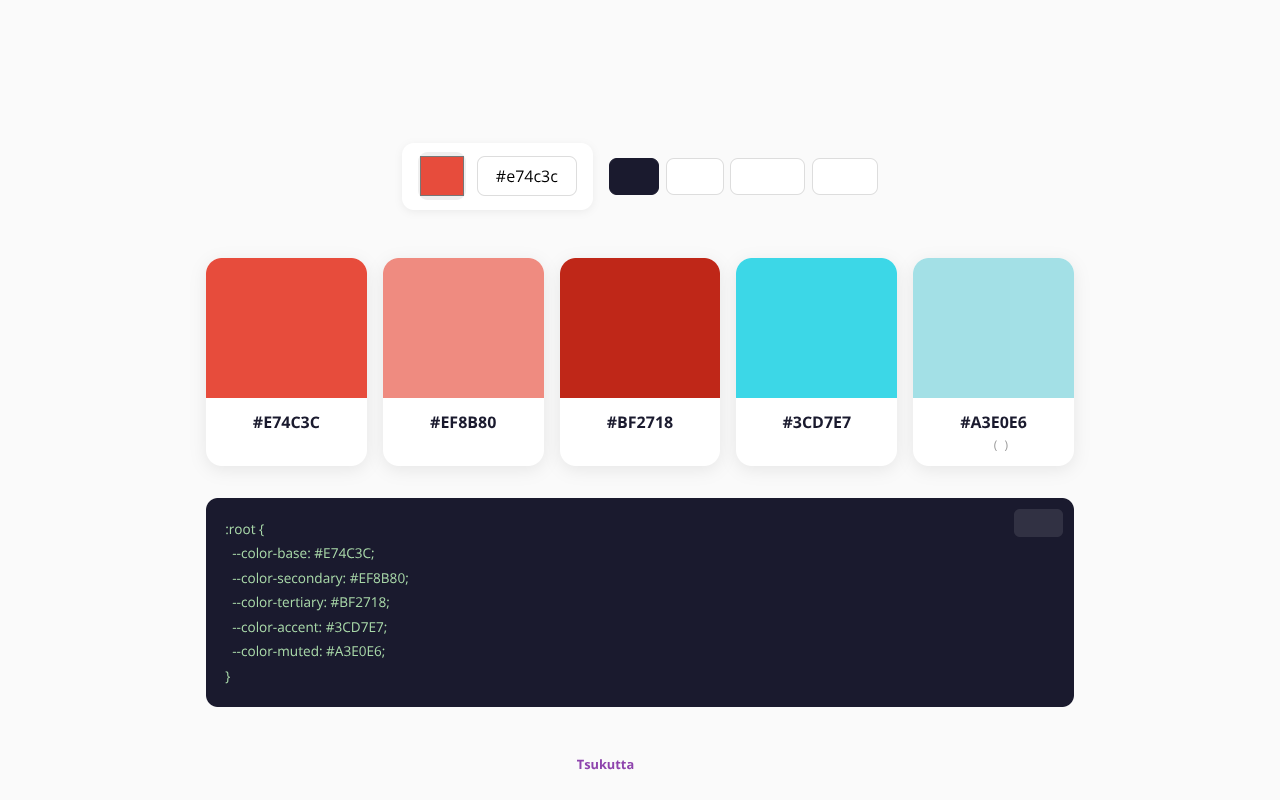This screenshot has height=800, width=1280.
Task: Click the --color-base code line
Action: click(x=303, y=553)
